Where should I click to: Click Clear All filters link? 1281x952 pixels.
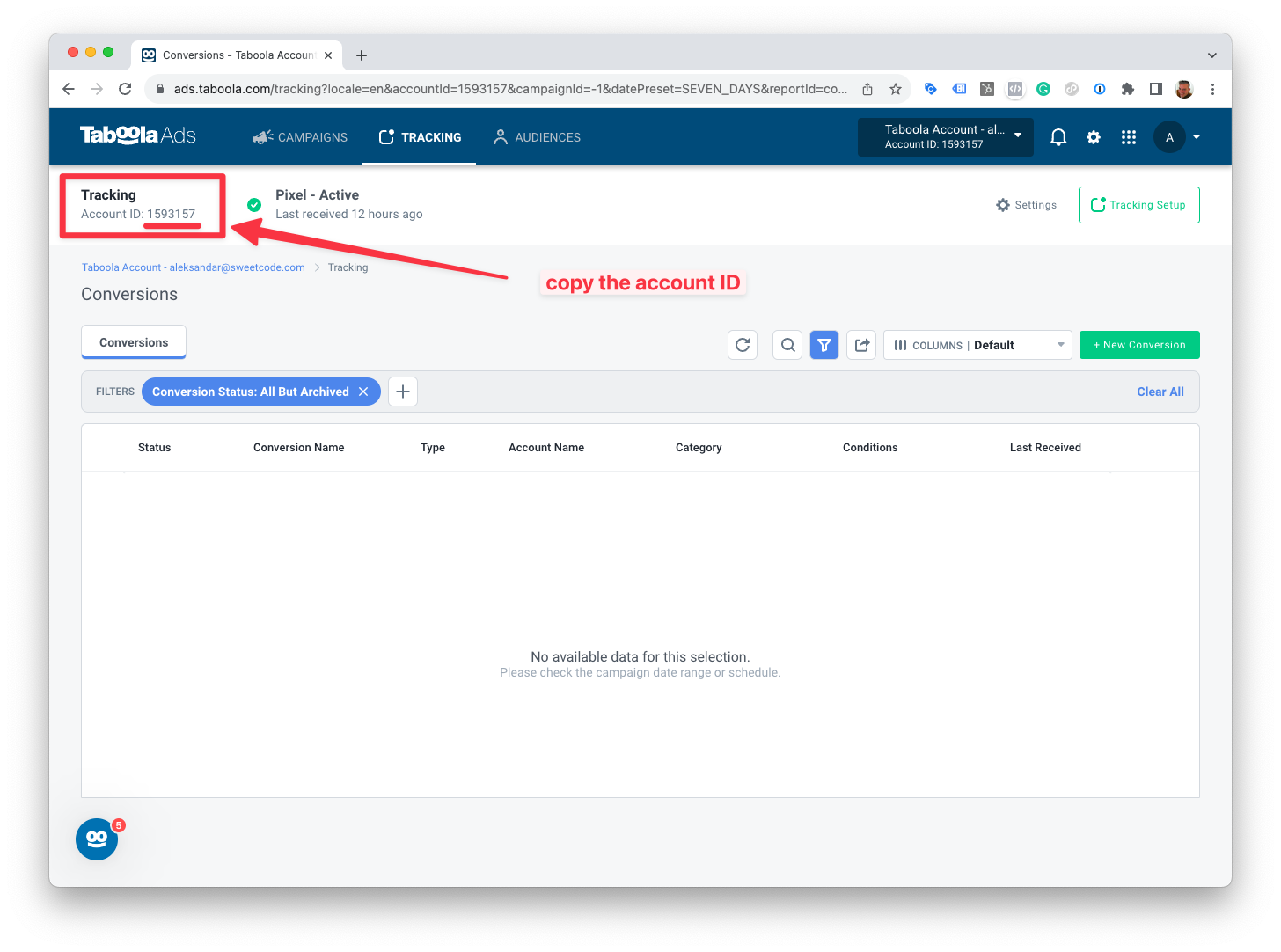[1160, 392]
